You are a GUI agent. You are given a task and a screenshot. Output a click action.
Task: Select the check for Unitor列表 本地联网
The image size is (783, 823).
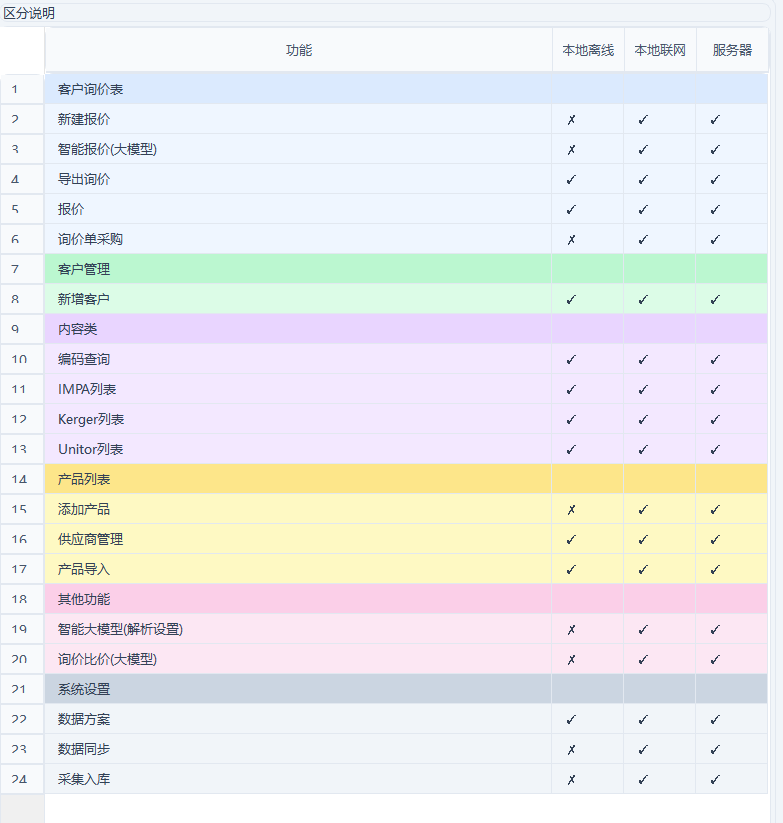coord(643,449)
